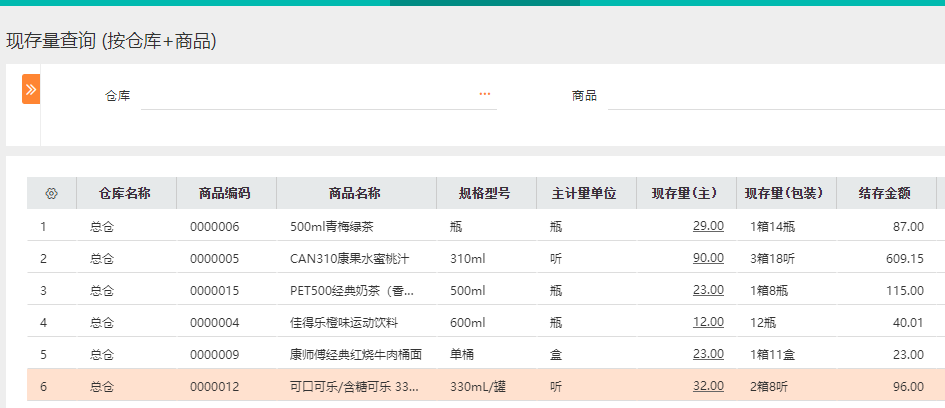The width and height of the screenshot is (945, 408).
Task: Select product name CAN310康果水蜜桃汁
Action: pyautogui.click(x=350, y=259)
